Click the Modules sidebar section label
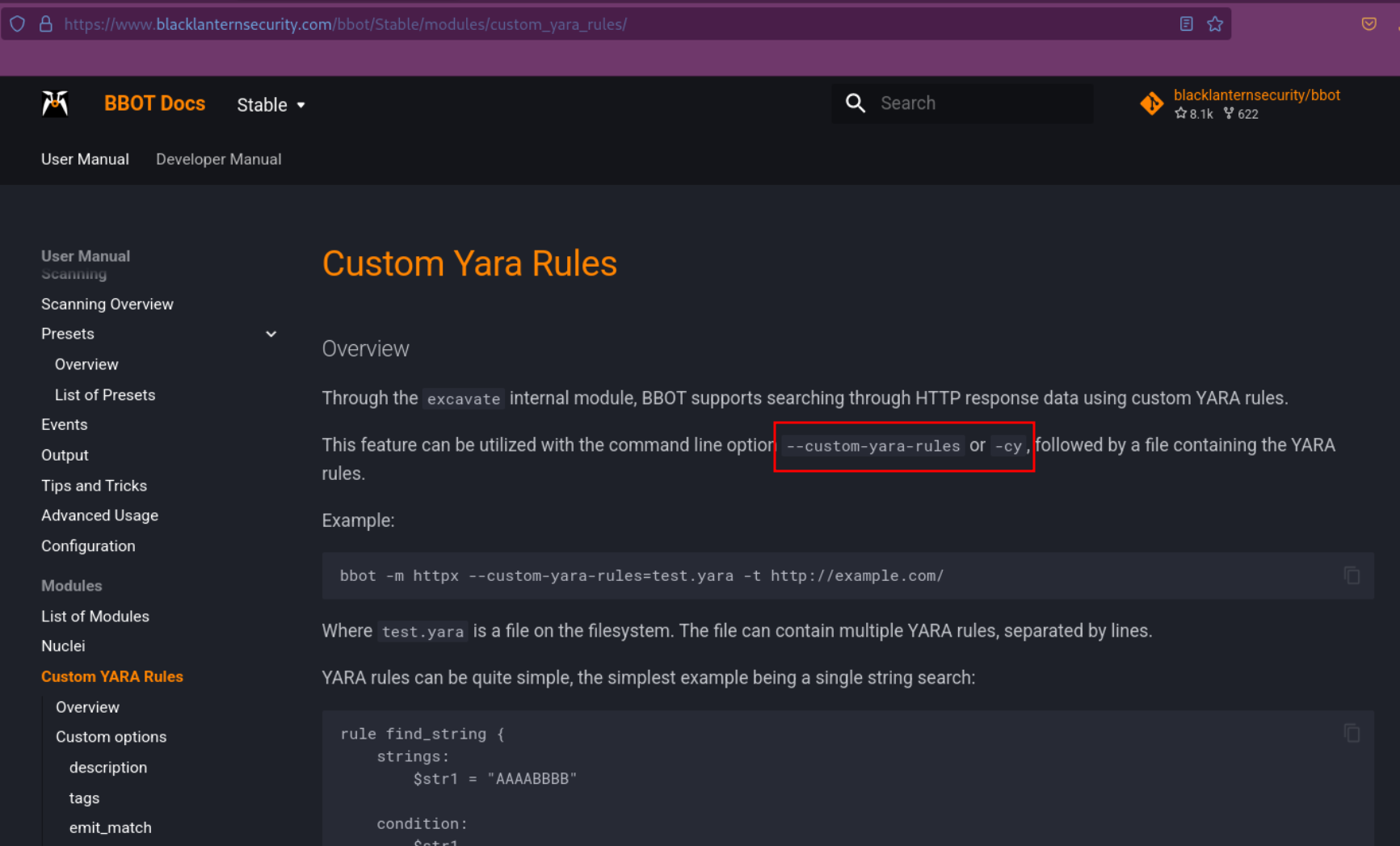1400x846 pixels. click(72, 586)
